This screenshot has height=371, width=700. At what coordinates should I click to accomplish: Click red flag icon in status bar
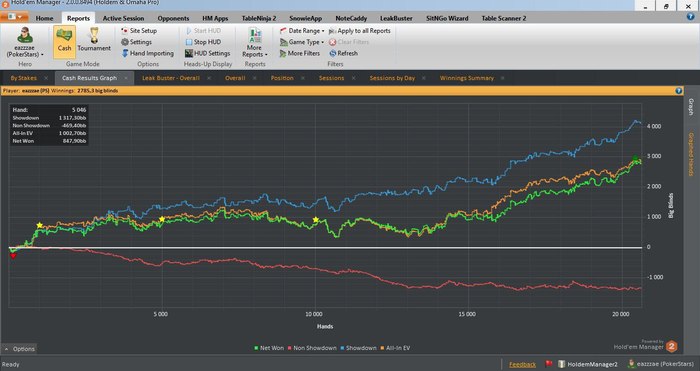549,364
